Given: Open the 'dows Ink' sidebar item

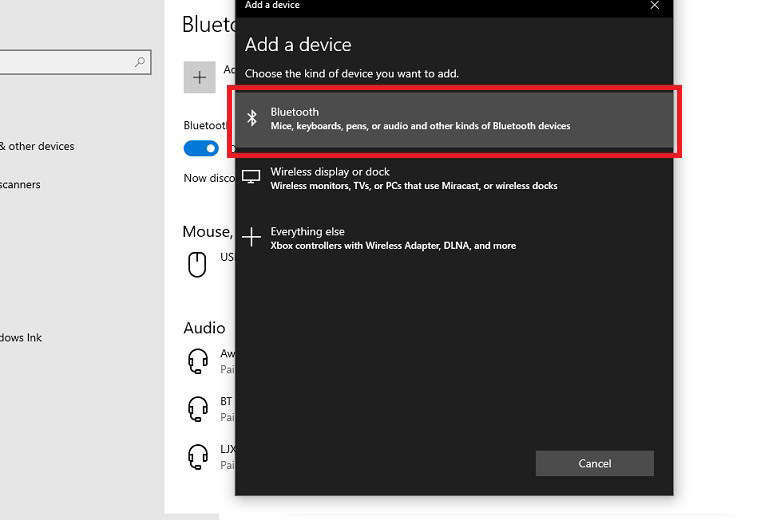Looking at the screenshot, I should [21, 338].
